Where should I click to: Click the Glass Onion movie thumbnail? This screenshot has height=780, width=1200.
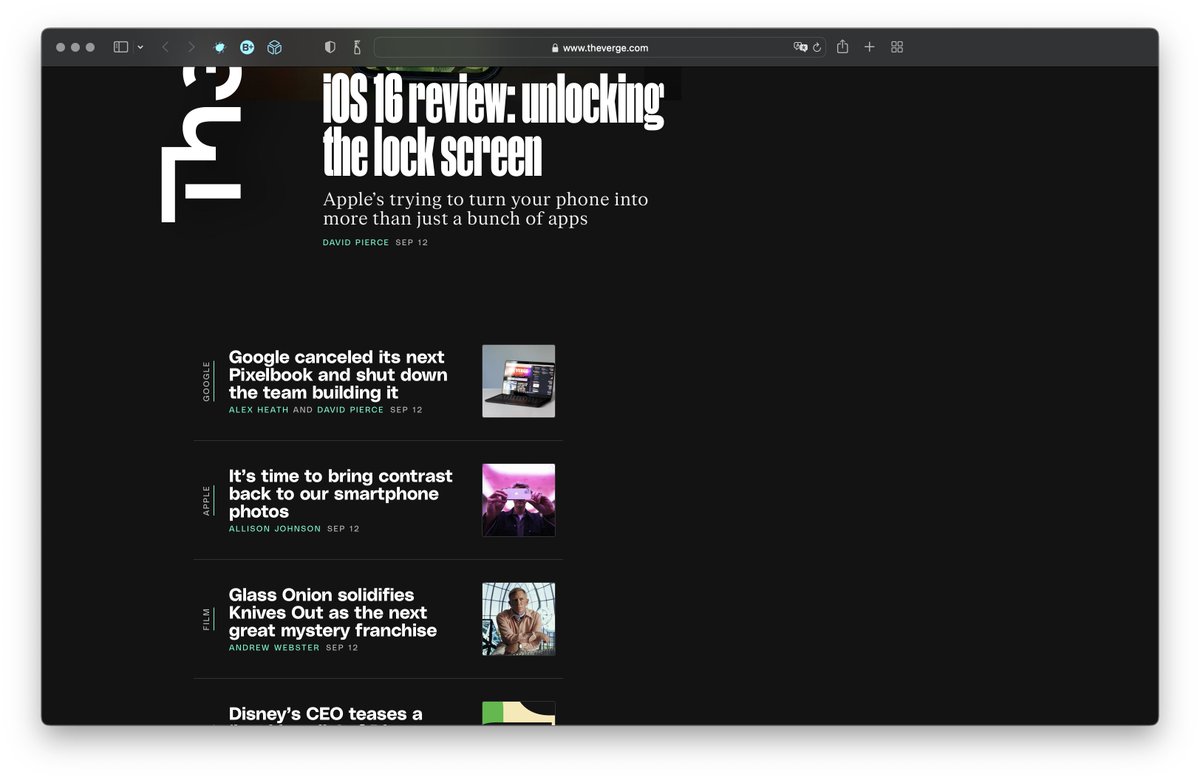coord(518,619)
